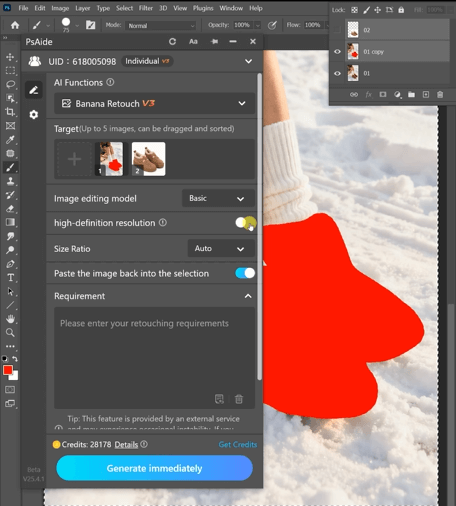Open the Window menu
Image resolution: width=456 pixels, height=506 pixels.
pos(231,8)
